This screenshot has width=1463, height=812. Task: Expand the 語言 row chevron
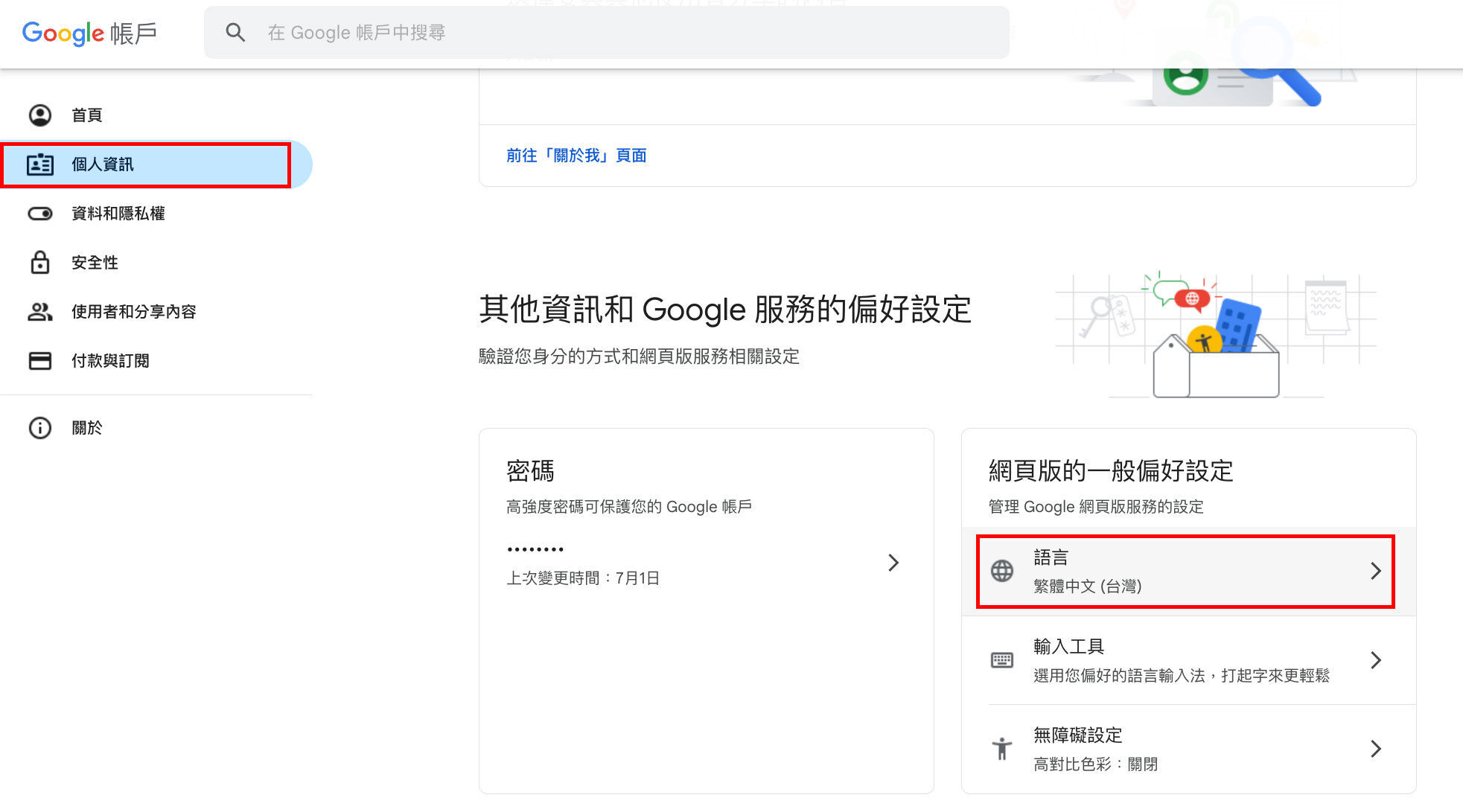coord(1376,571)
